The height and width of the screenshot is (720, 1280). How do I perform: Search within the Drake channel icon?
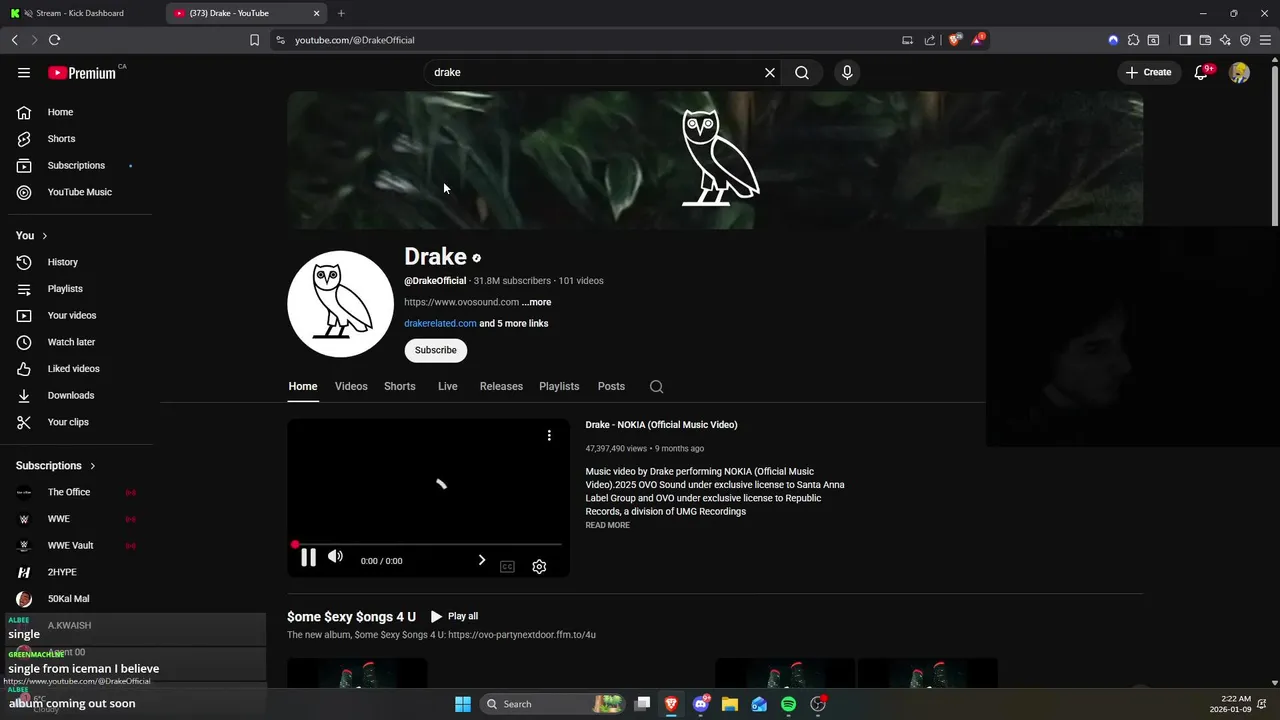tap(656, 387)
